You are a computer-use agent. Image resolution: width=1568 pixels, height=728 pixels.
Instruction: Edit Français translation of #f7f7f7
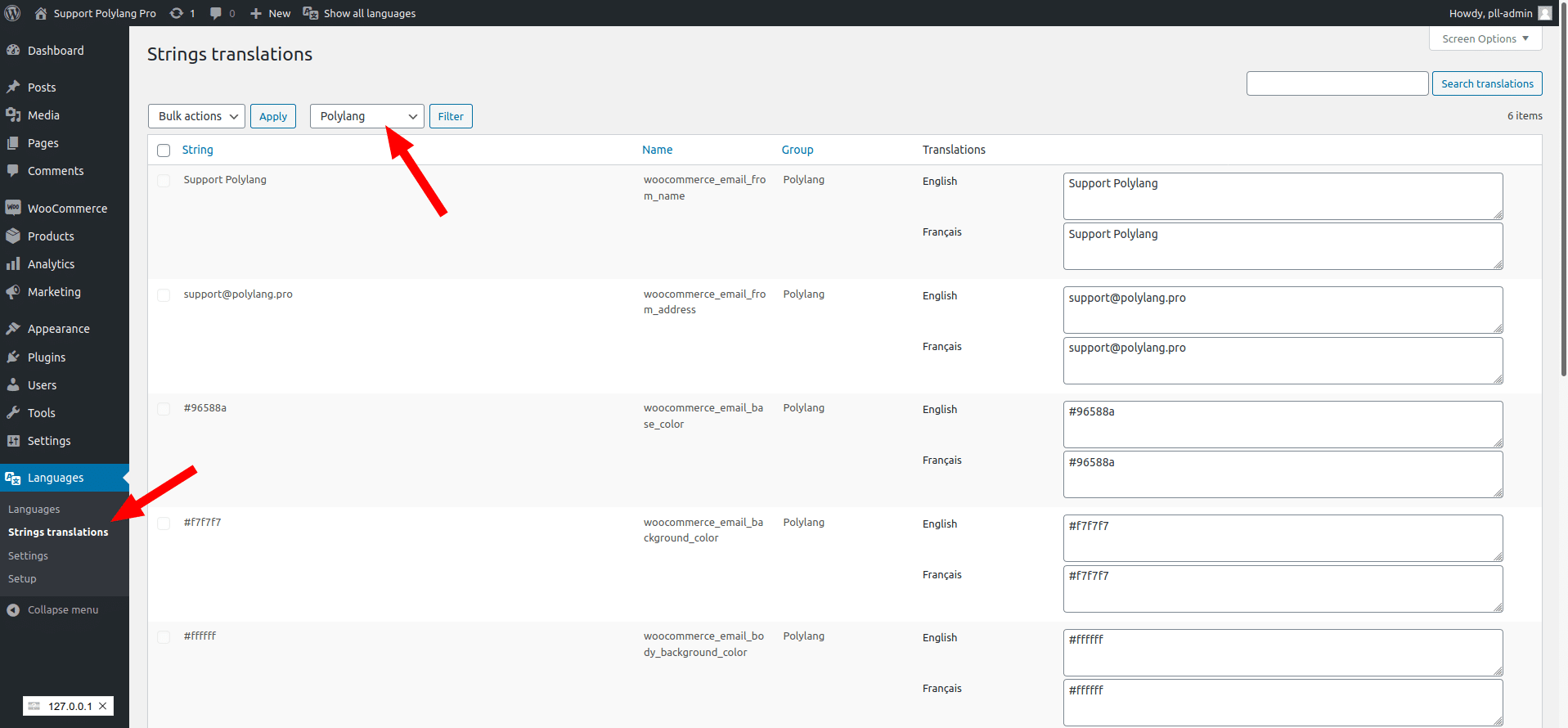(1283, 589)
